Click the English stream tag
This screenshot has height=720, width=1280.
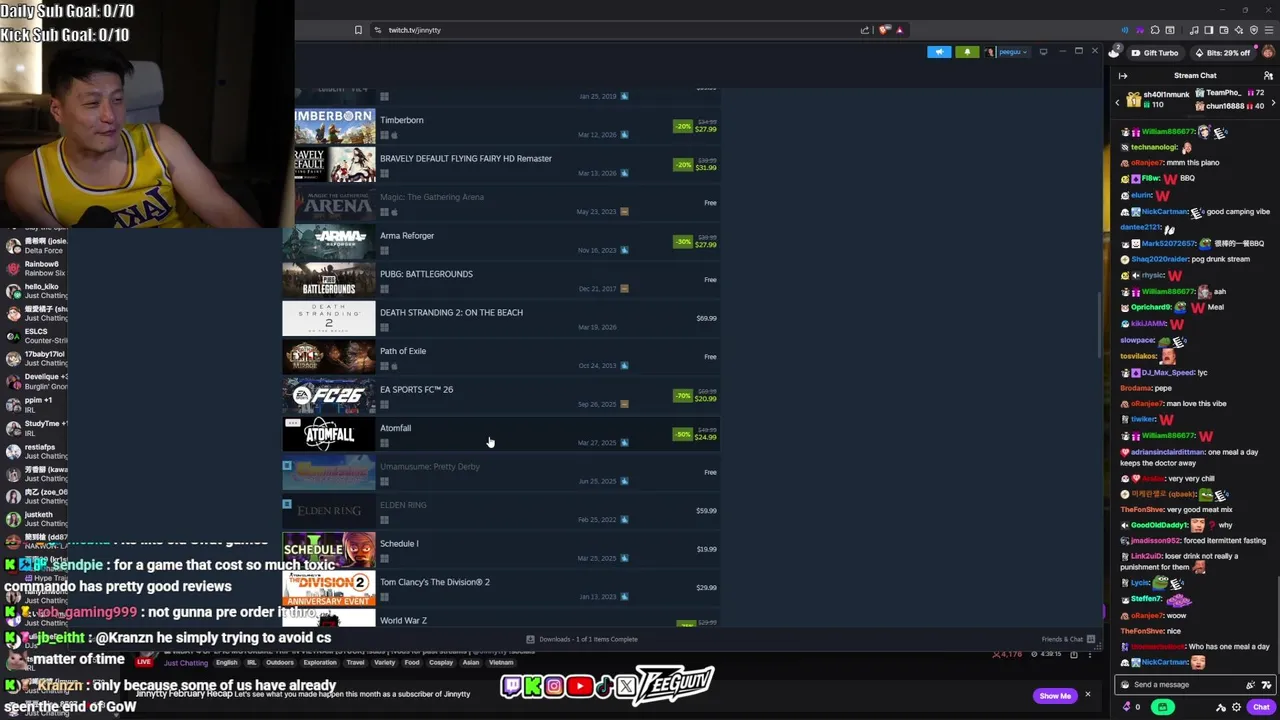[227, 663]
